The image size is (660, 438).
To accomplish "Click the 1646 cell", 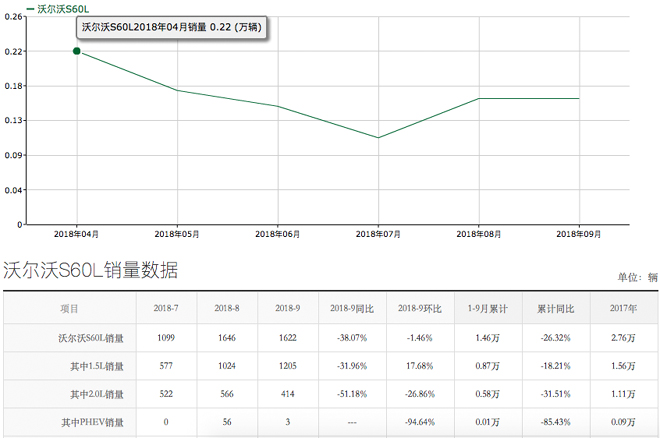I will click(x=227, y=338).
